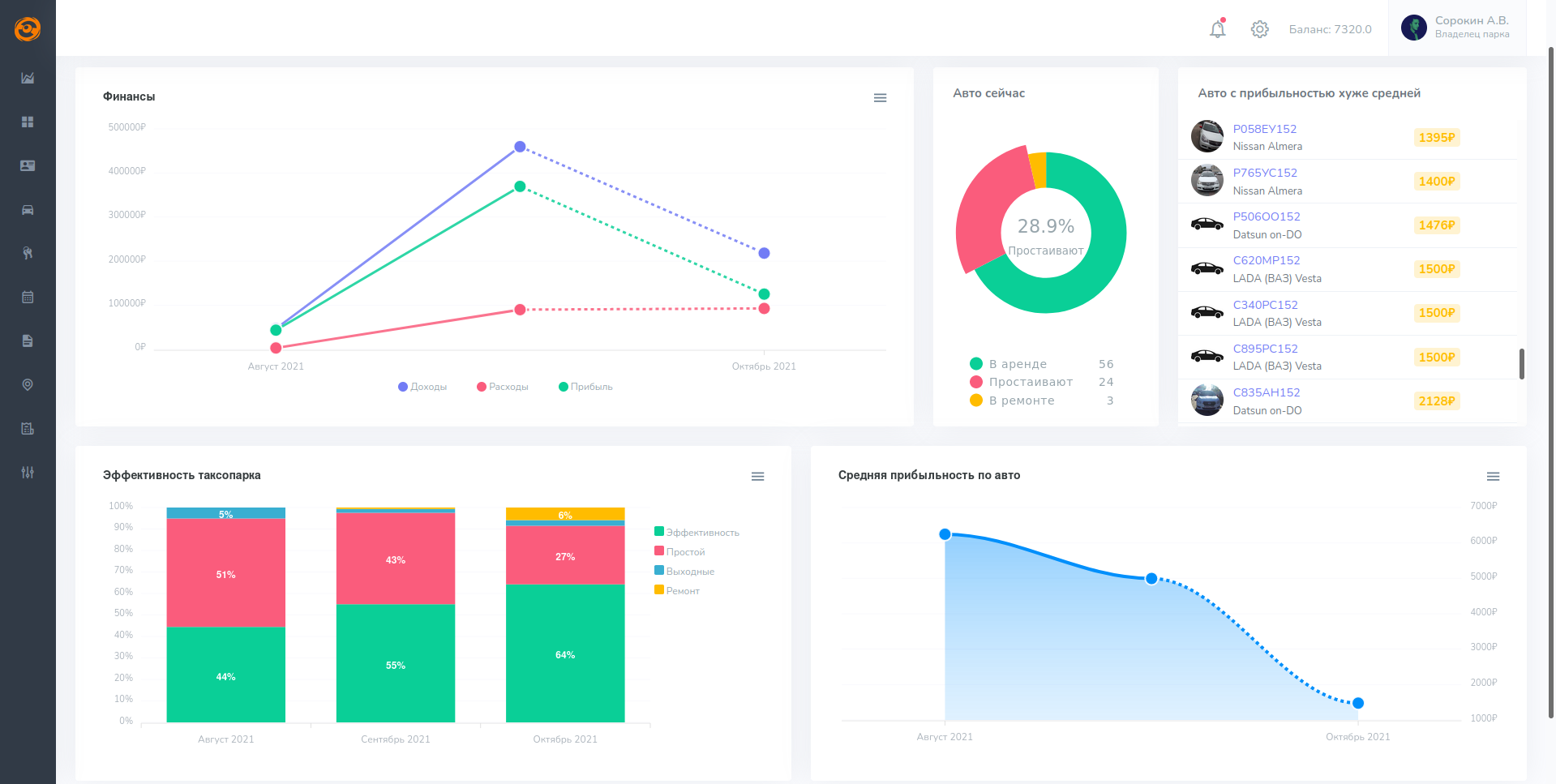Open the map pin location sidebar icon
The image size is (1556, 784).
[28, 384]
